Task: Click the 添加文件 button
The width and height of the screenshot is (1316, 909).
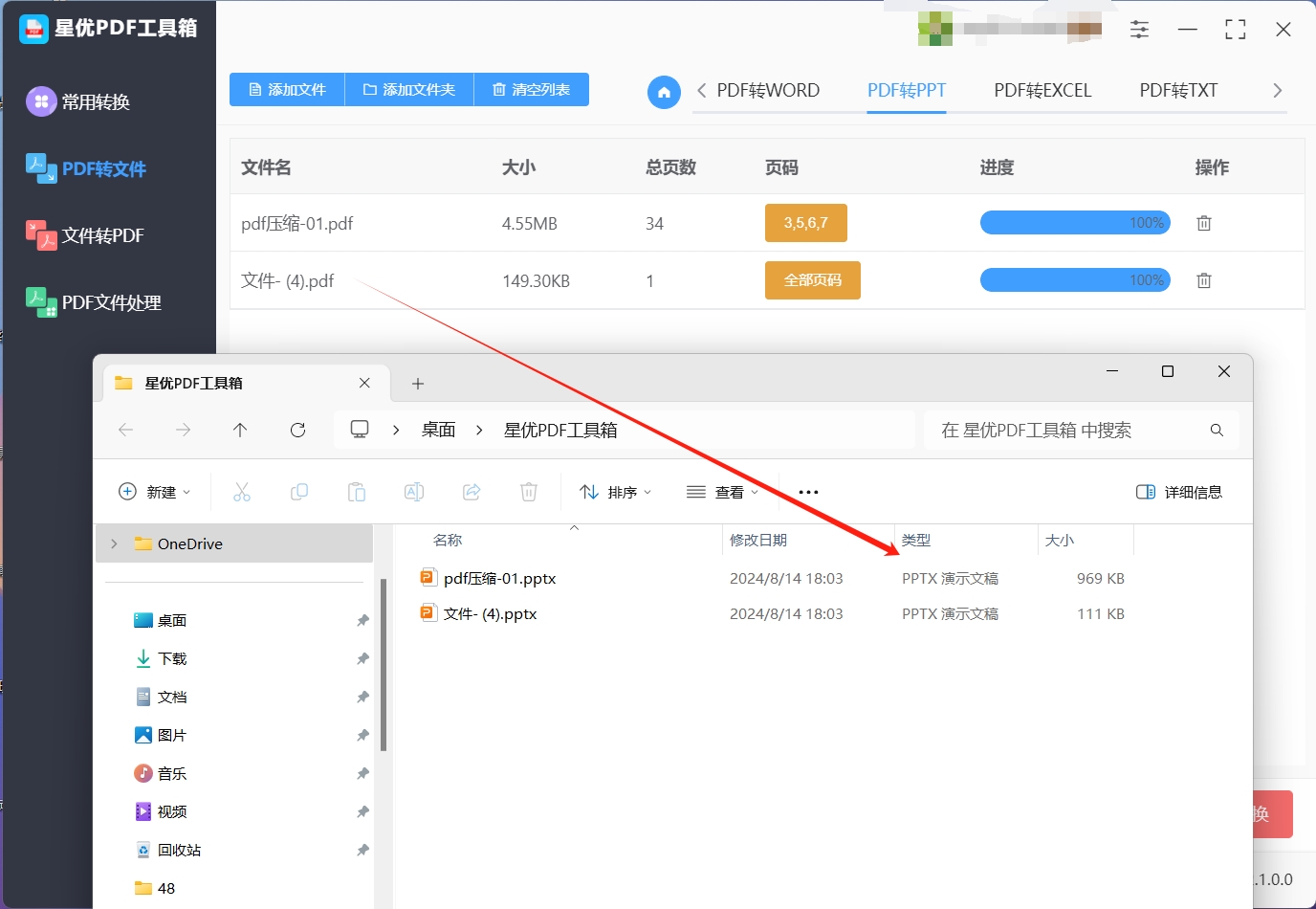Action: point(287,90)
